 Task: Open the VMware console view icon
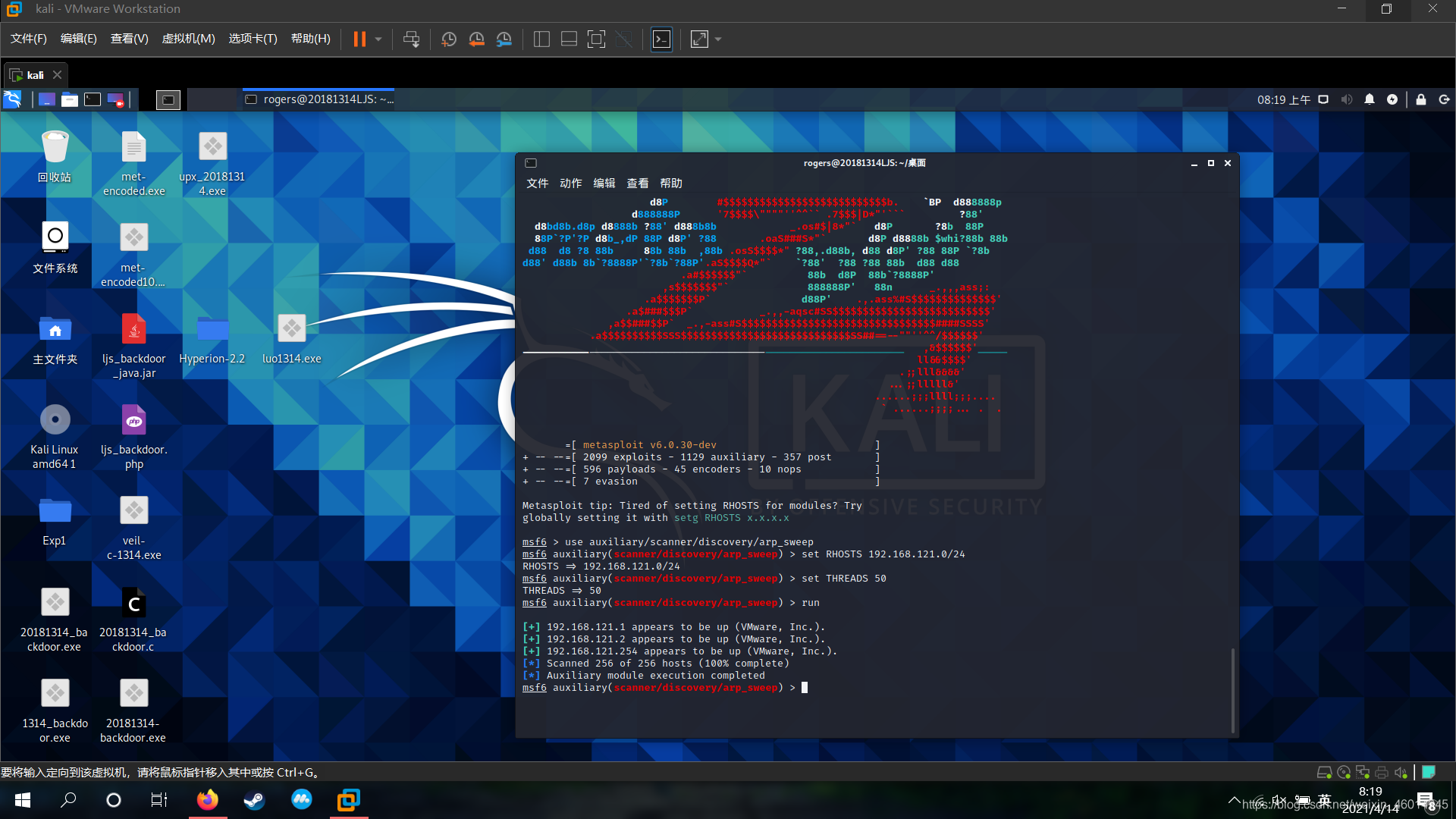coord(661,39)
